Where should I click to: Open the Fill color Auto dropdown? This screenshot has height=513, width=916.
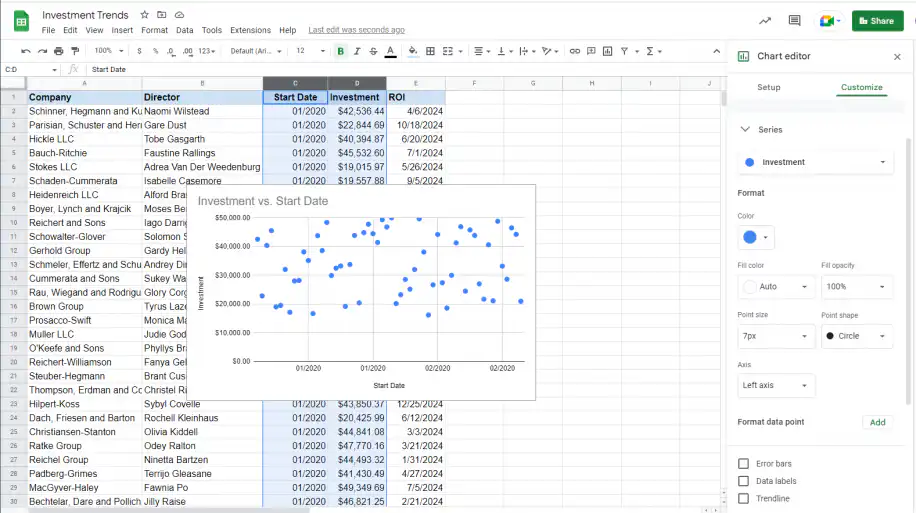click(x=776, y=287)
